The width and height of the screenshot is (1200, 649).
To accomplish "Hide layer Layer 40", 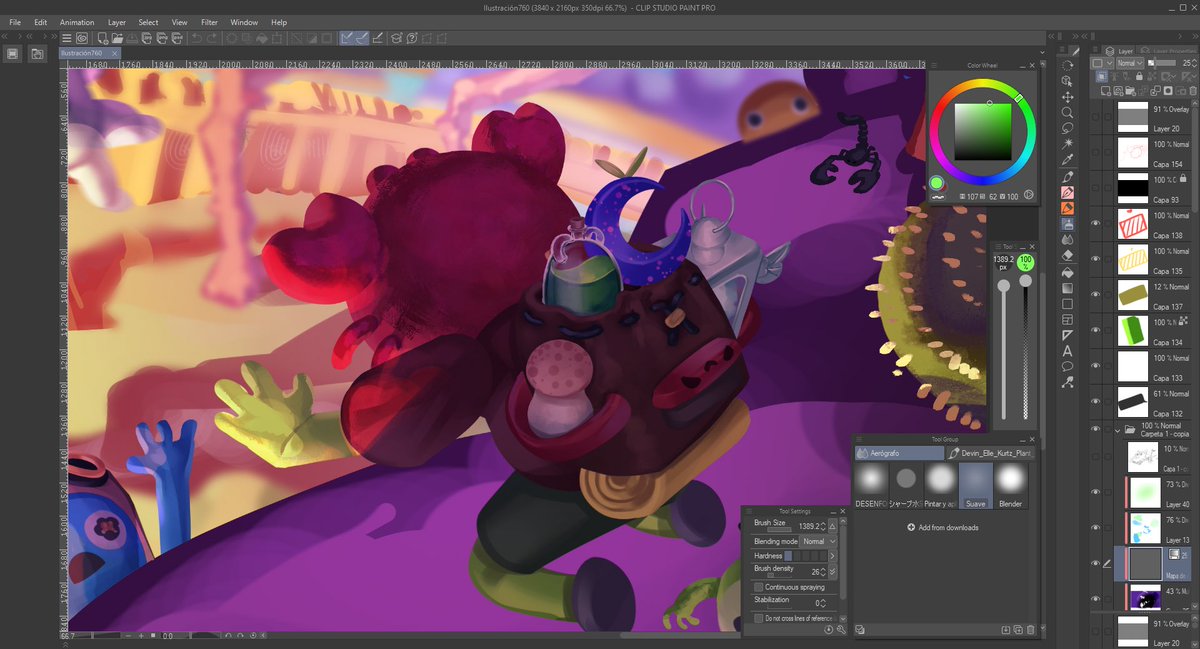I will point(1095,492).
